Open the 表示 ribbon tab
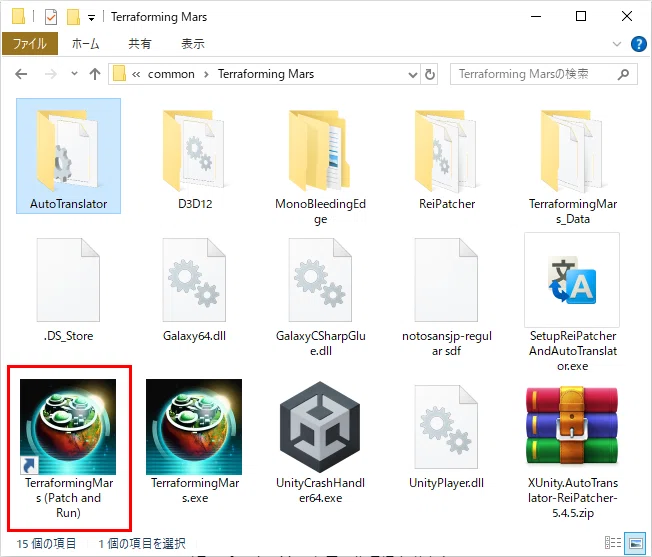Screen dimensions: 652x557 [x=193, y=44]
